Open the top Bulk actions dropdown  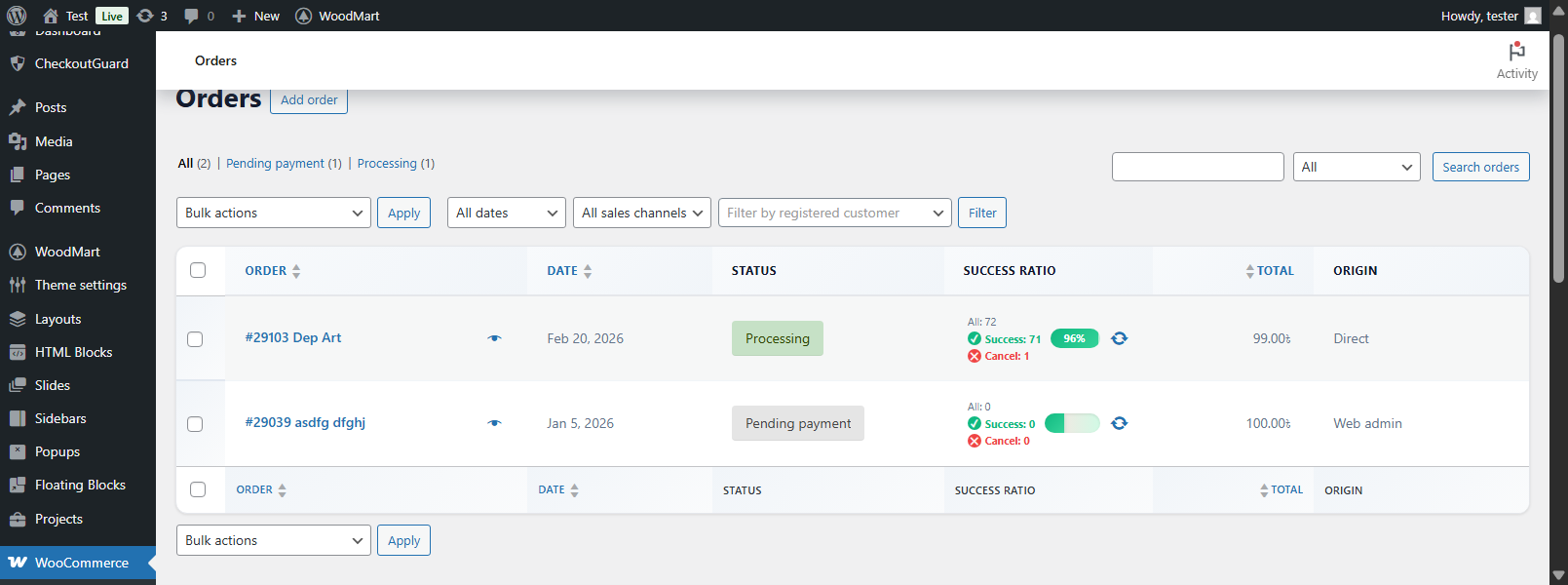pos(273,213)
